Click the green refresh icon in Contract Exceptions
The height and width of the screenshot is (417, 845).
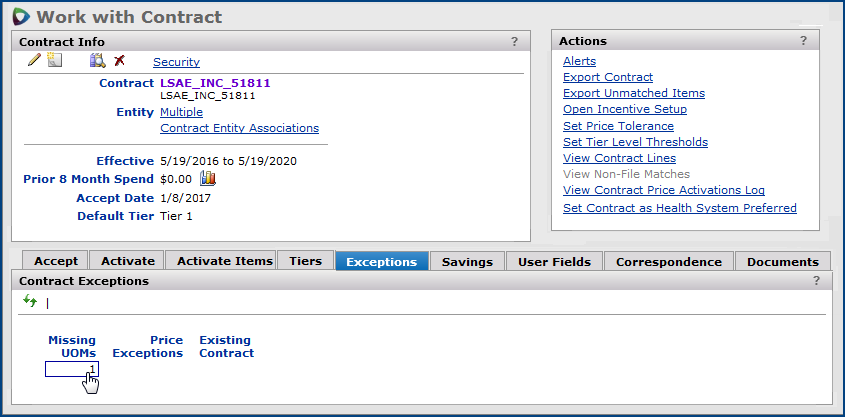[30, 301]
